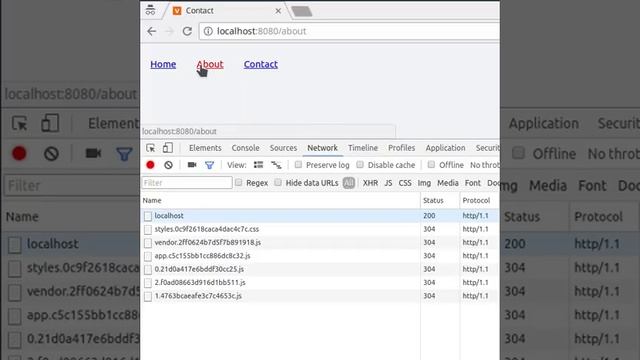
Task: Select 2.f0ad08663d916d1bb511.js request
Action: tap(320, 282)
